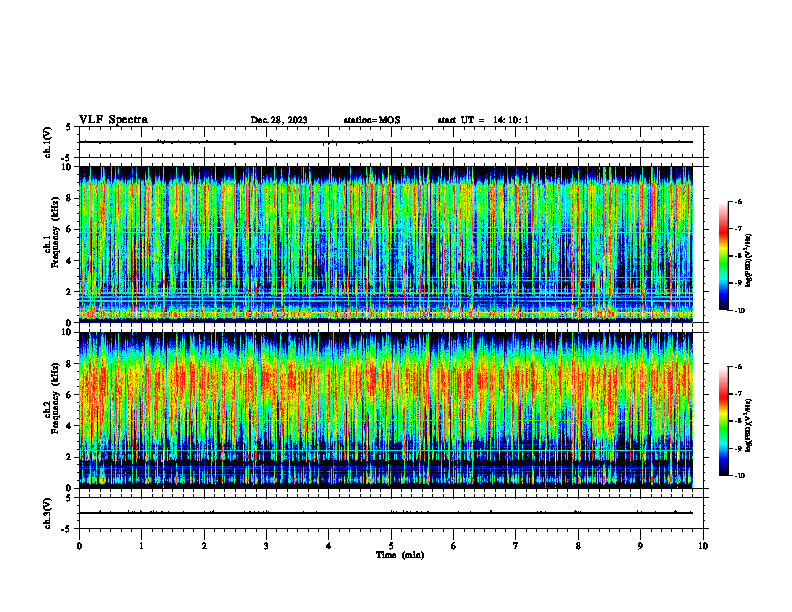Viewport: 792px width, 612px height.
Task: Click the "3" tick on the time axis
Action: [x=266, y=546]
